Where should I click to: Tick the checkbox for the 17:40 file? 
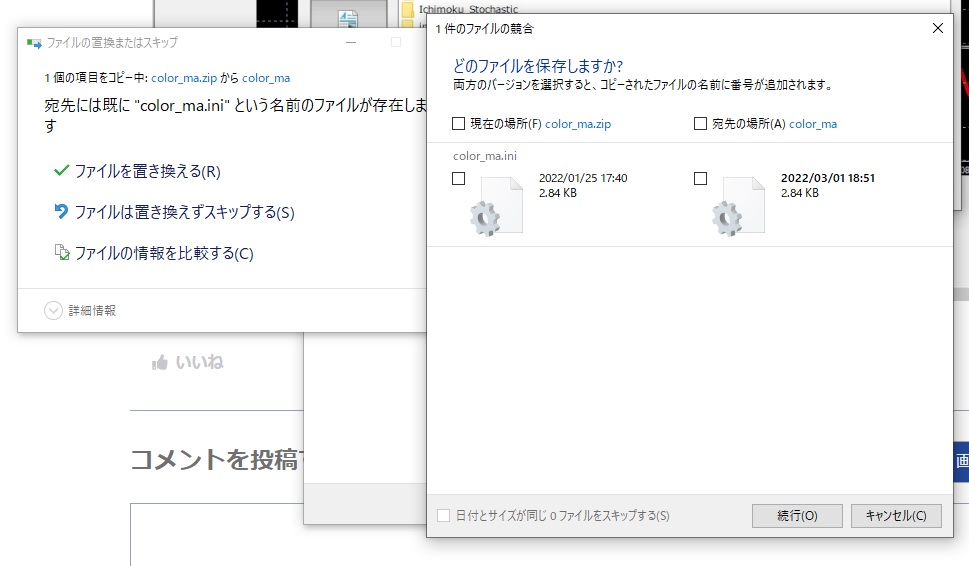(459, 178)
